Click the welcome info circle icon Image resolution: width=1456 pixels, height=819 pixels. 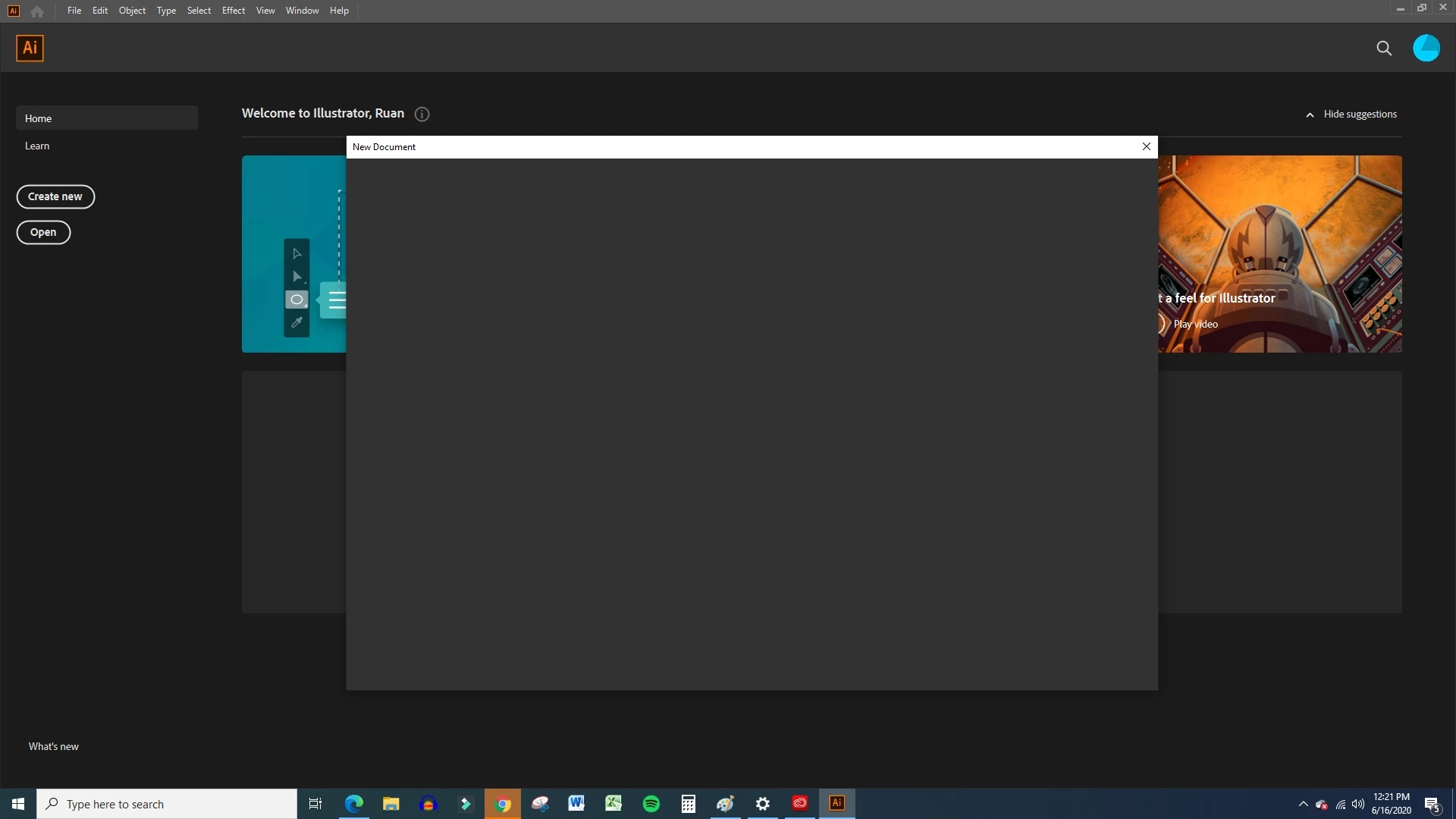(x=422, y=115)
